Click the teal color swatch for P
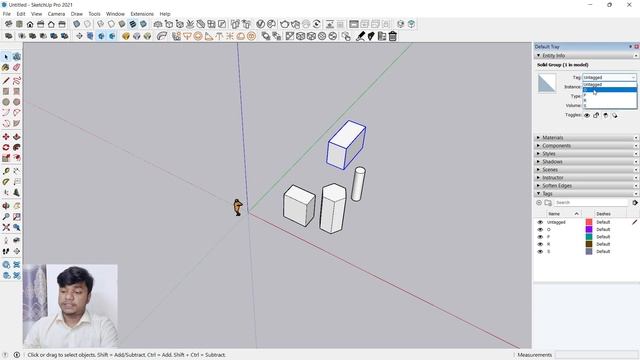Screen dimensions: 640x360 click(589, 237)
